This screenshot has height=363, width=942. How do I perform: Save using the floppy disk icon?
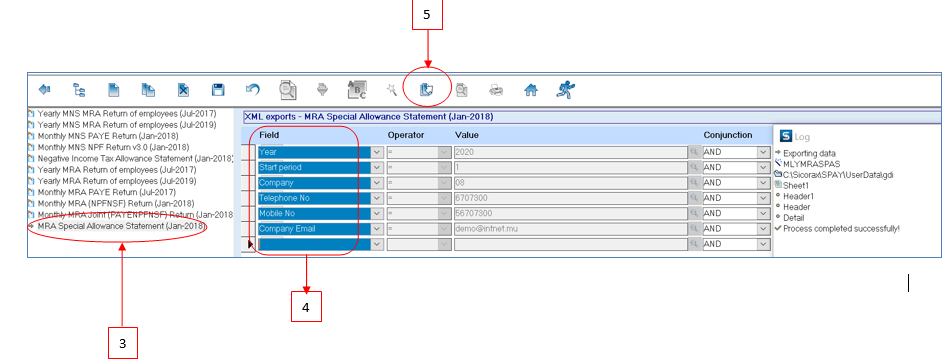(x=218, y=90)
